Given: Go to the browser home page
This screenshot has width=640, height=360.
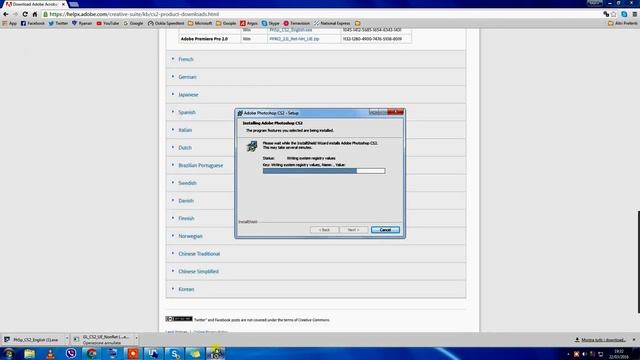Looking at the screenshot, I should click(35, 14).
